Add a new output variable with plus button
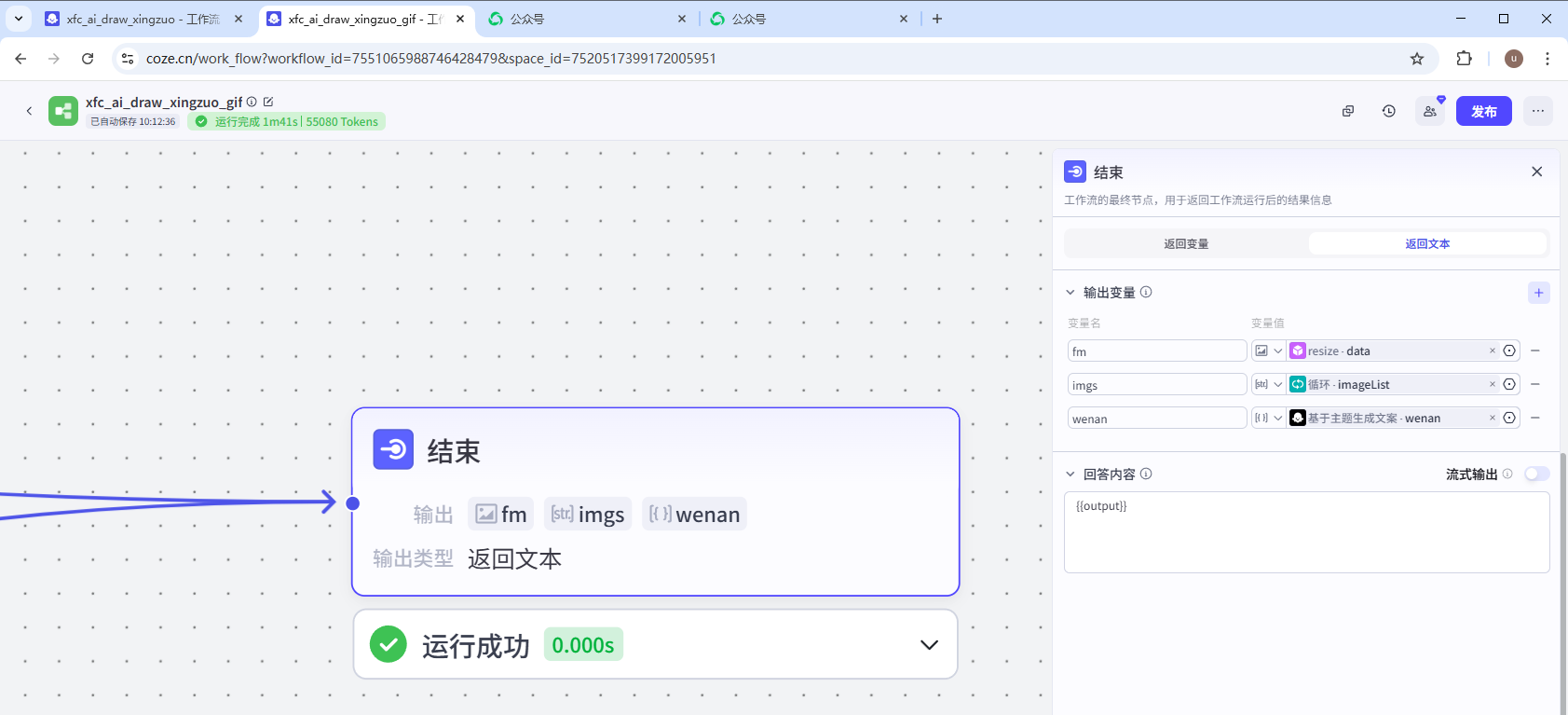 [x=1539, y=293]
